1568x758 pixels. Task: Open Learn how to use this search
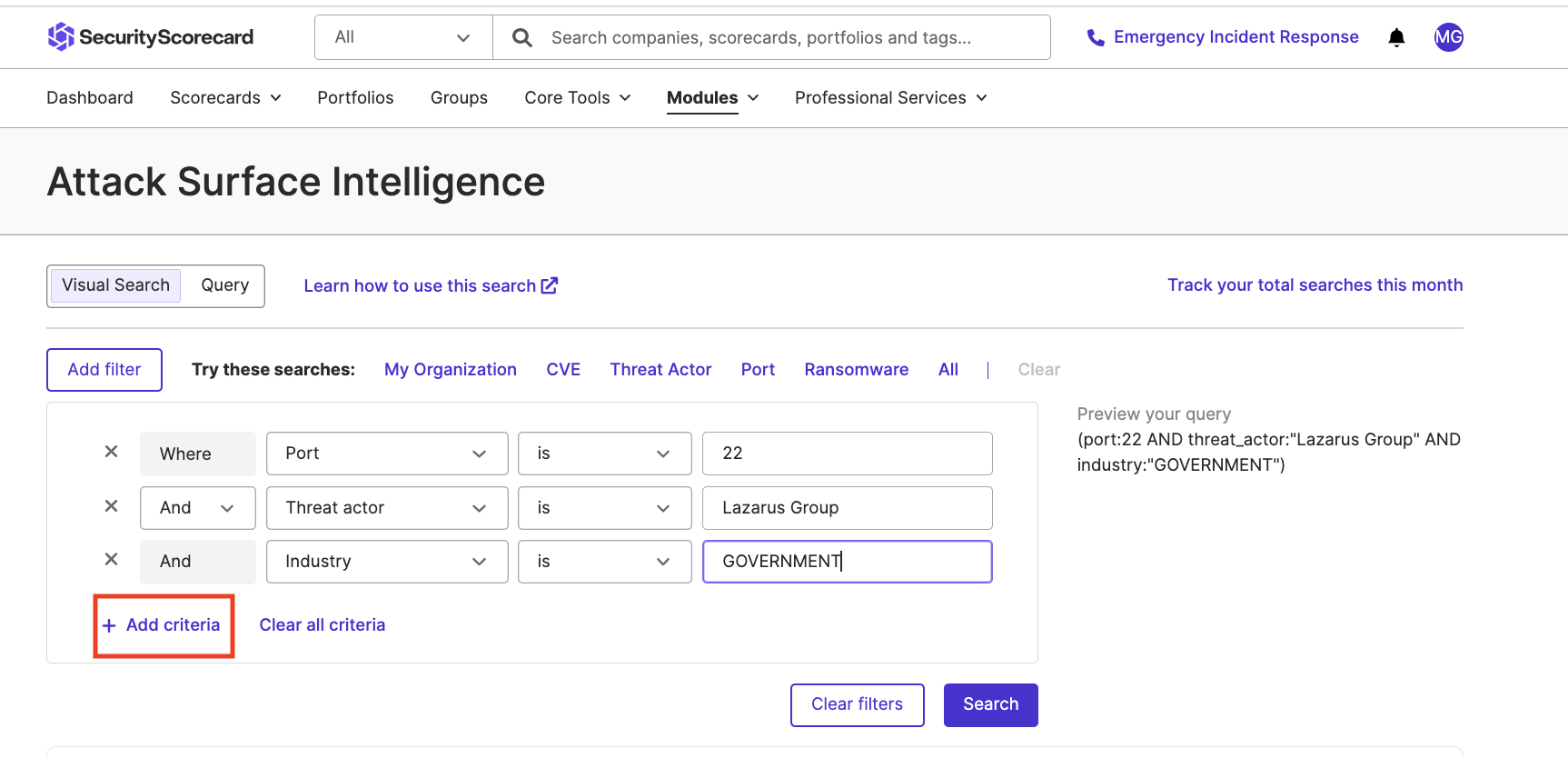(420, 286)
